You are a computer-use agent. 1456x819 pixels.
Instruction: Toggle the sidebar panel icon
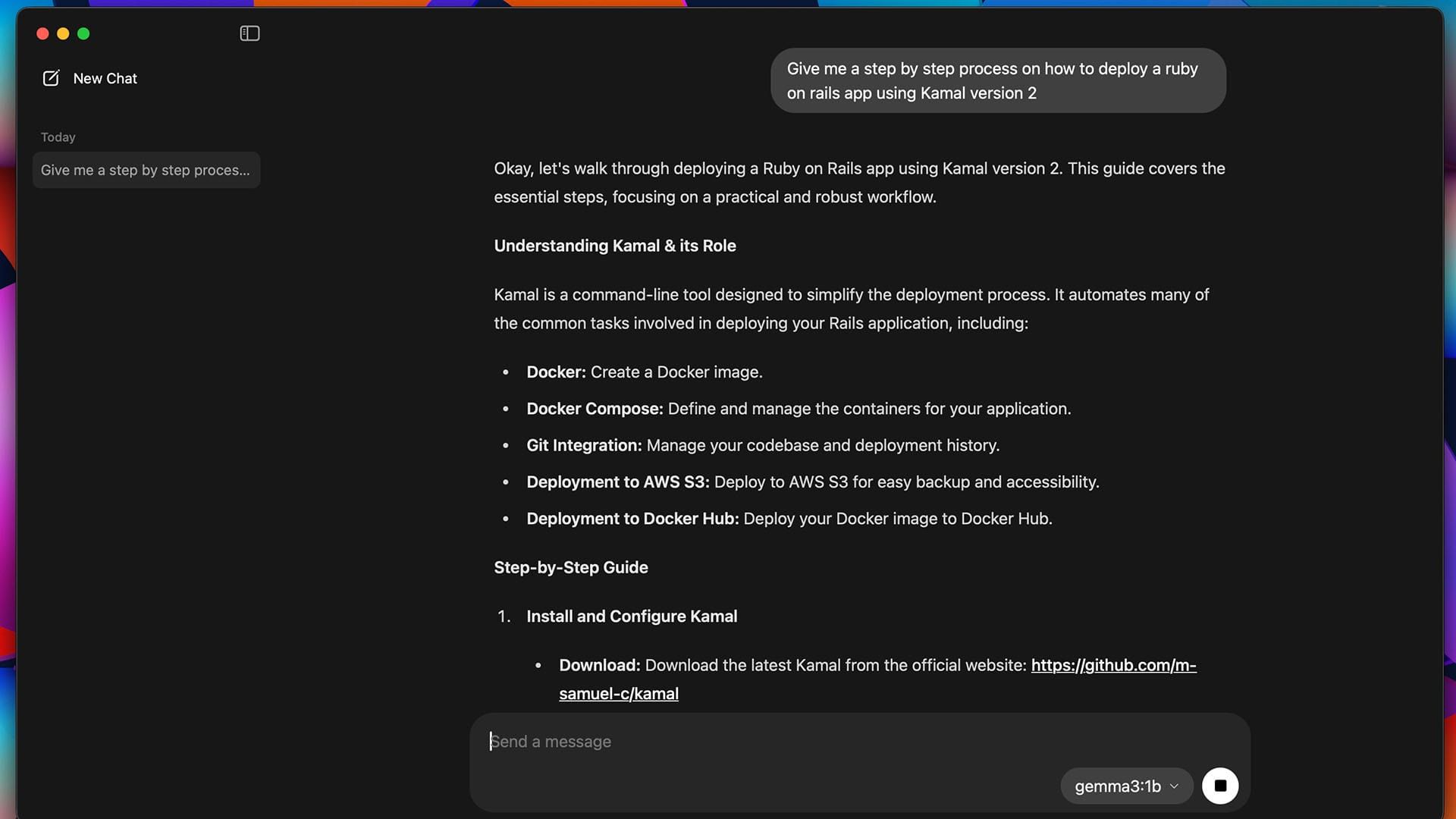pos(249,33)
